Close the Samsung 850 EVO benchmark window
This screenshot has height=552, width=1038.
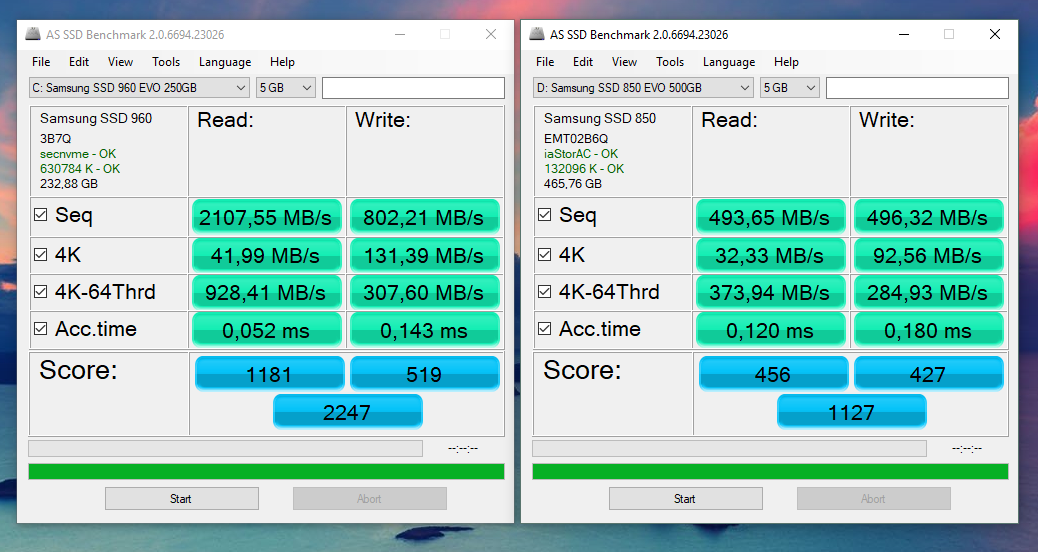(994, 34)
